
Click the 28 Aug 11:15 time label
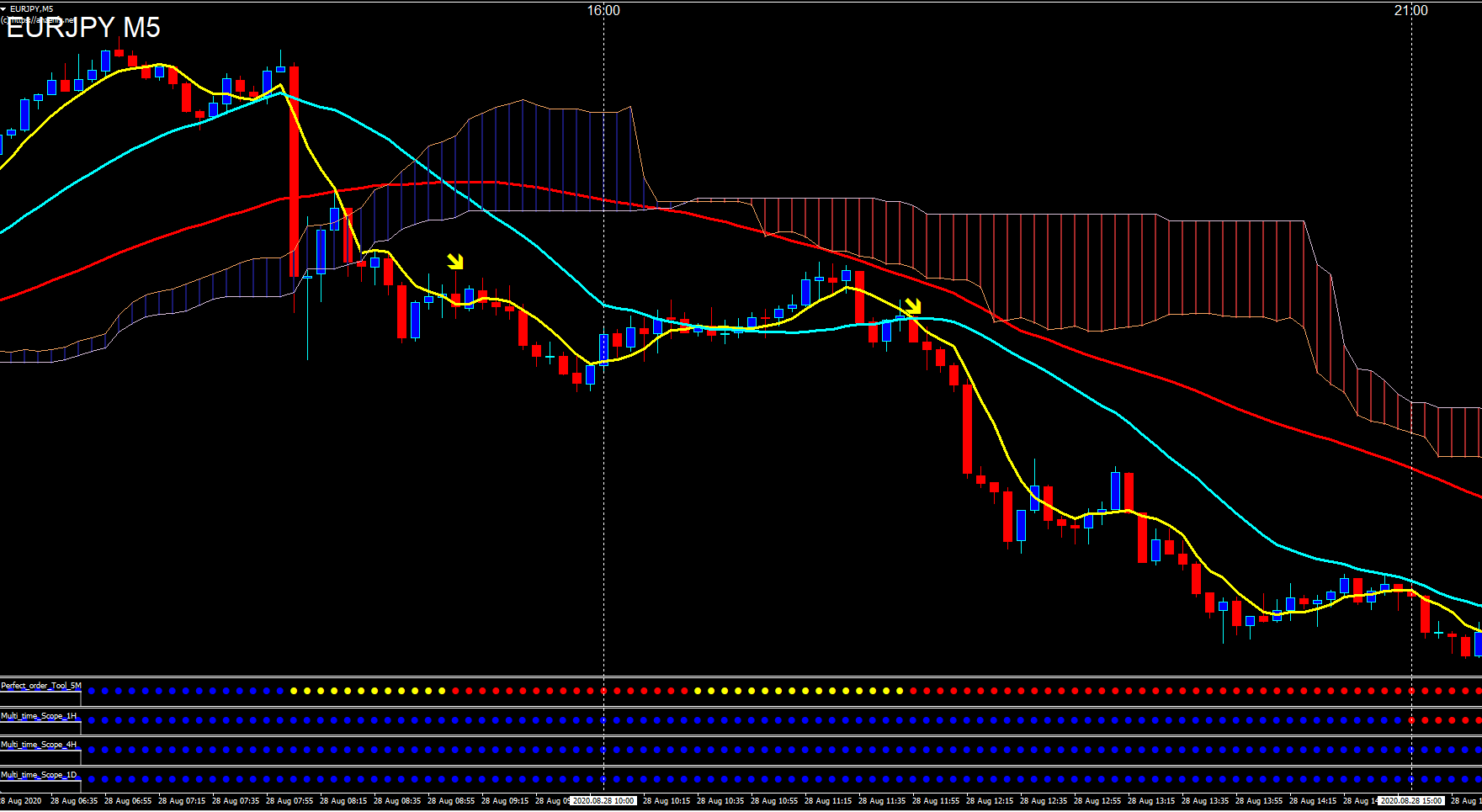828,801
